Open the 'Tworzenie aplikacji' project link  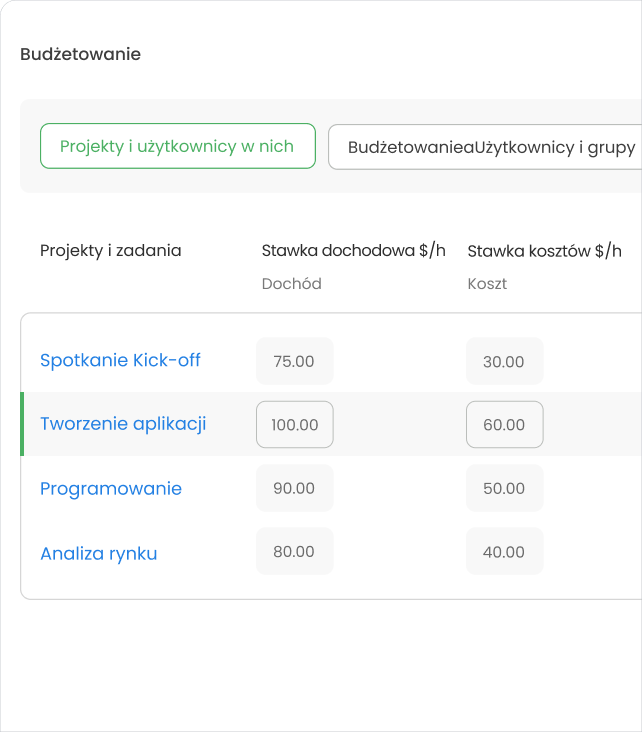click(123, 424)
